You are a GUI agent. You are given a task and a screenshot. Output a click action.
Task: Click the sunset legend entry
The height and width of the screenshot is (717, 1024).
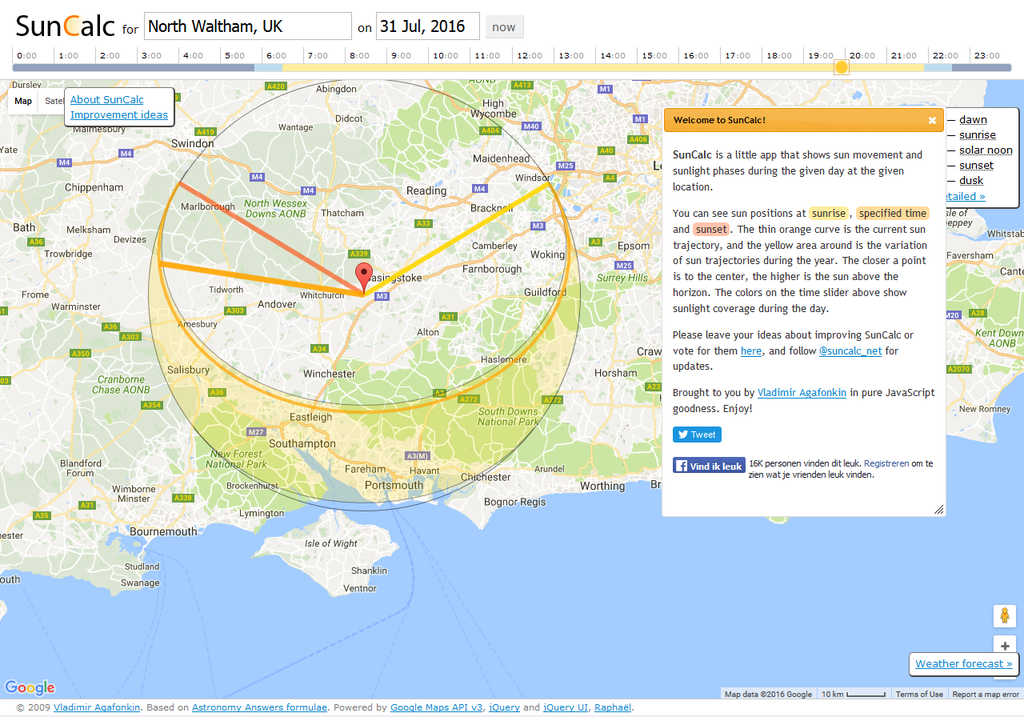pos(976,165)
